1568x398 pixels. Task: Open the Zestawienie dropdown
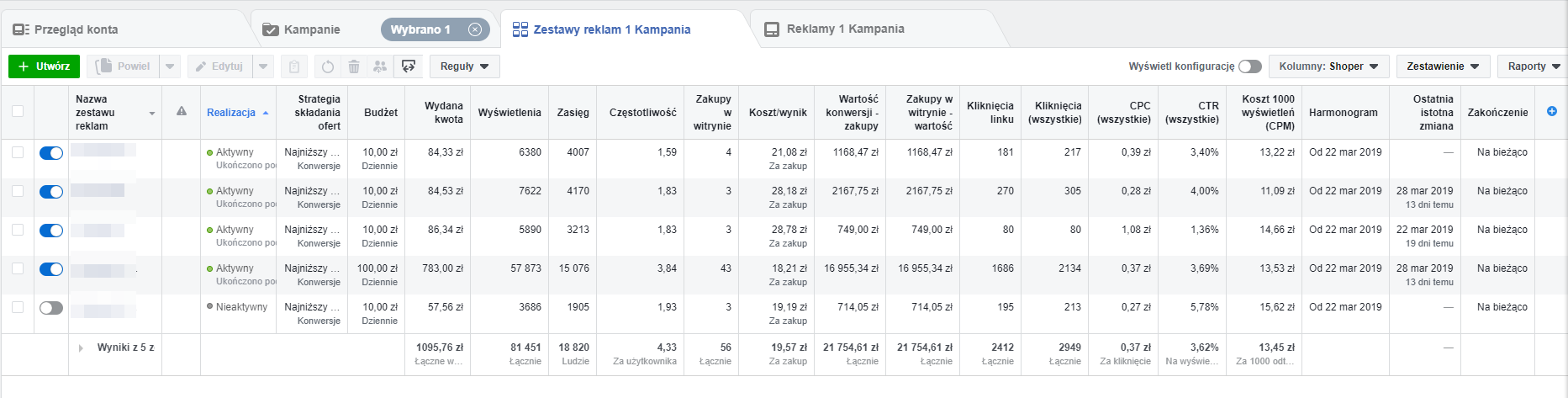coord(1444,66)
